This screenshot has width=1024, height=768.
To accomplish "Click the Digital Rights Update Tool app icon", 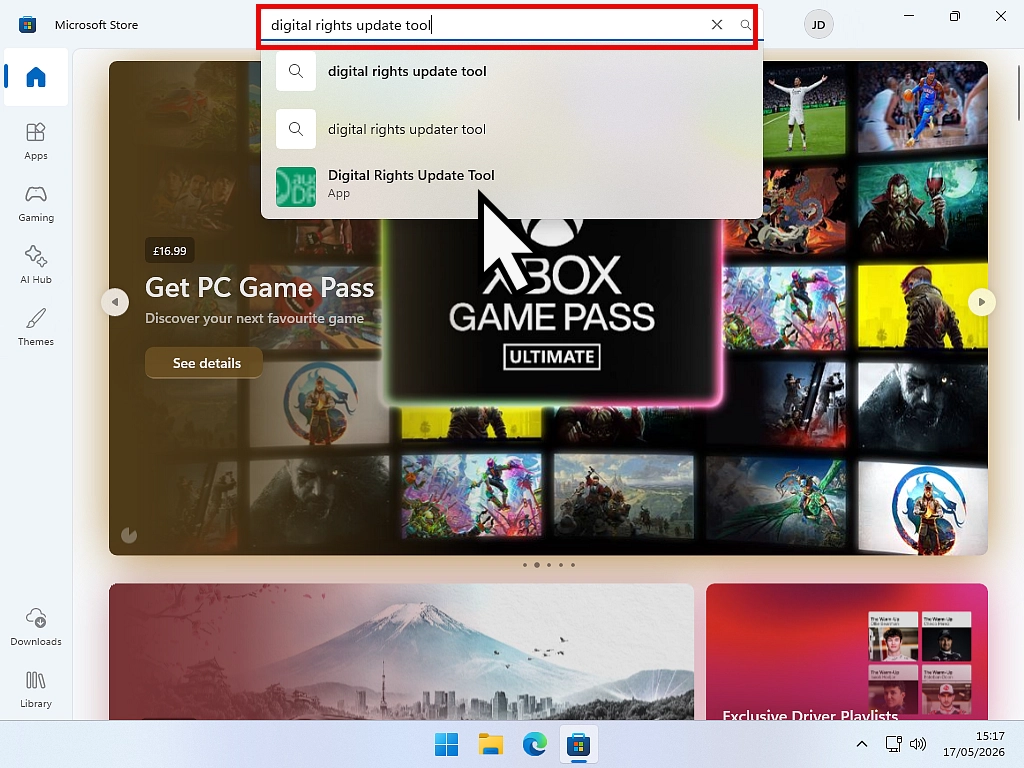I will (x=296, y=187).
